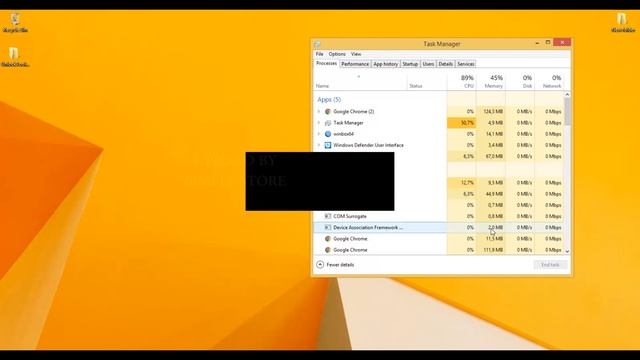This screenshot has width=640, height=360.
Task: Sort by the Disk column header
Action: 520,82
